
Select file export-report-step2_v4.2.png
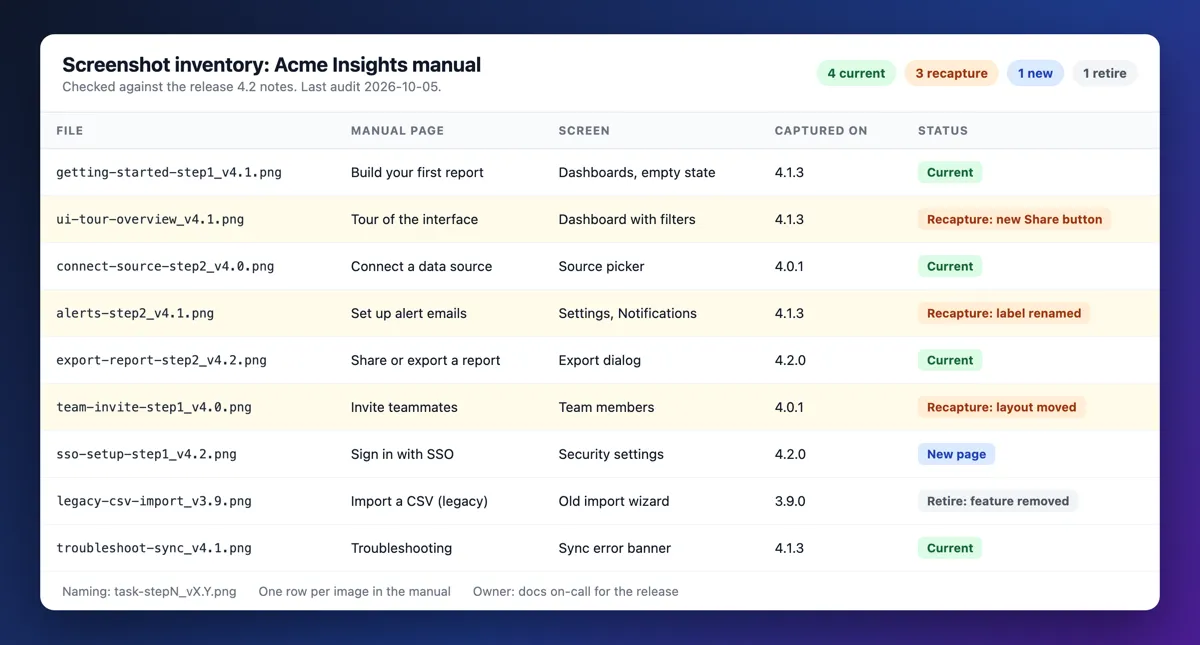(x=161, y=360)
